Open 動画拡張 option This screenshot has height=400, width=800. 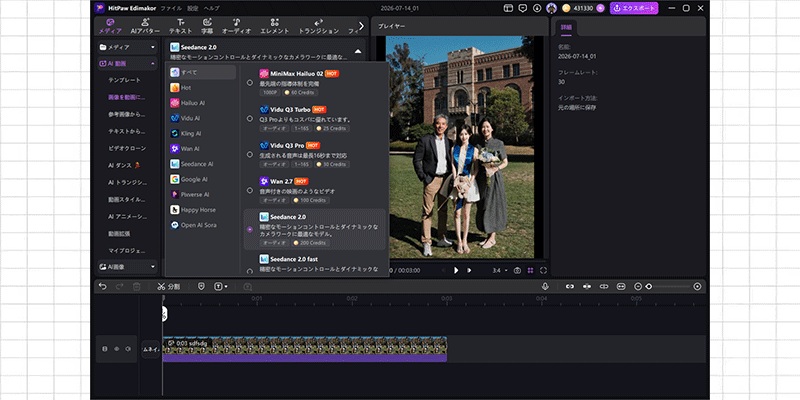coord(119,234)
